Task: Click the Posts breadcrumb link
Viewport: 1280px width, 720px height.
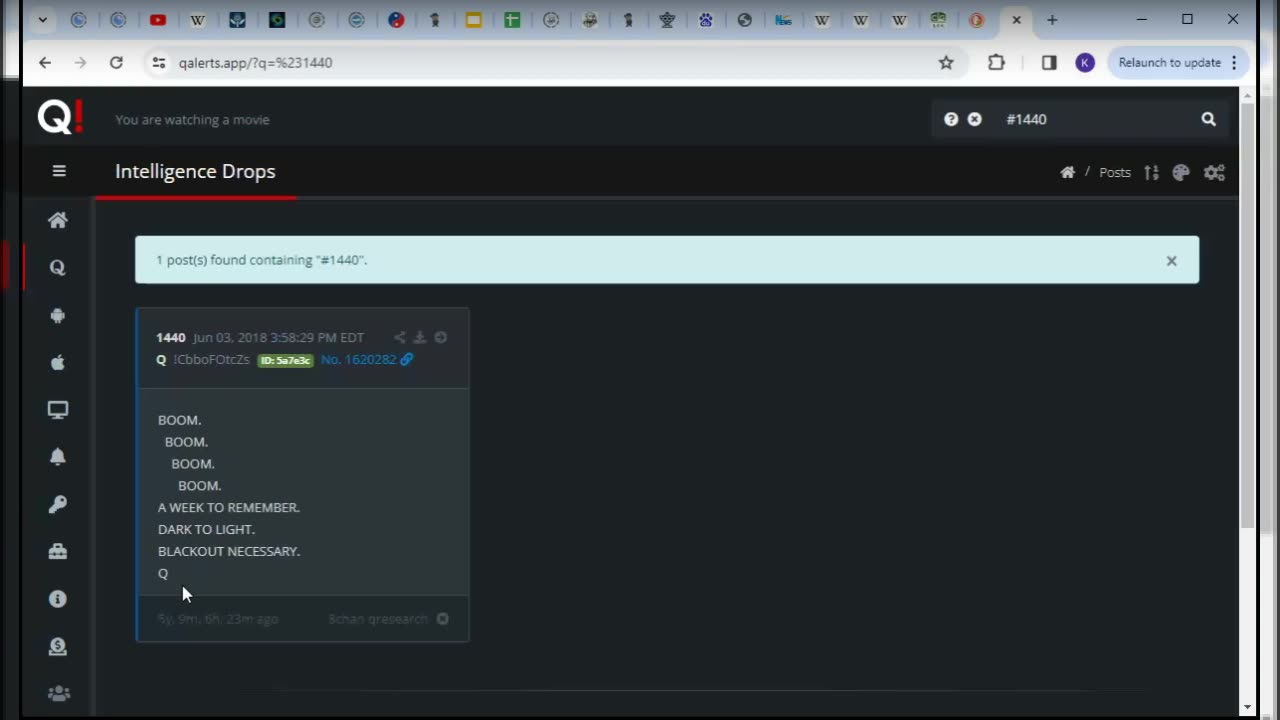Action: (x=1115, y=172)
